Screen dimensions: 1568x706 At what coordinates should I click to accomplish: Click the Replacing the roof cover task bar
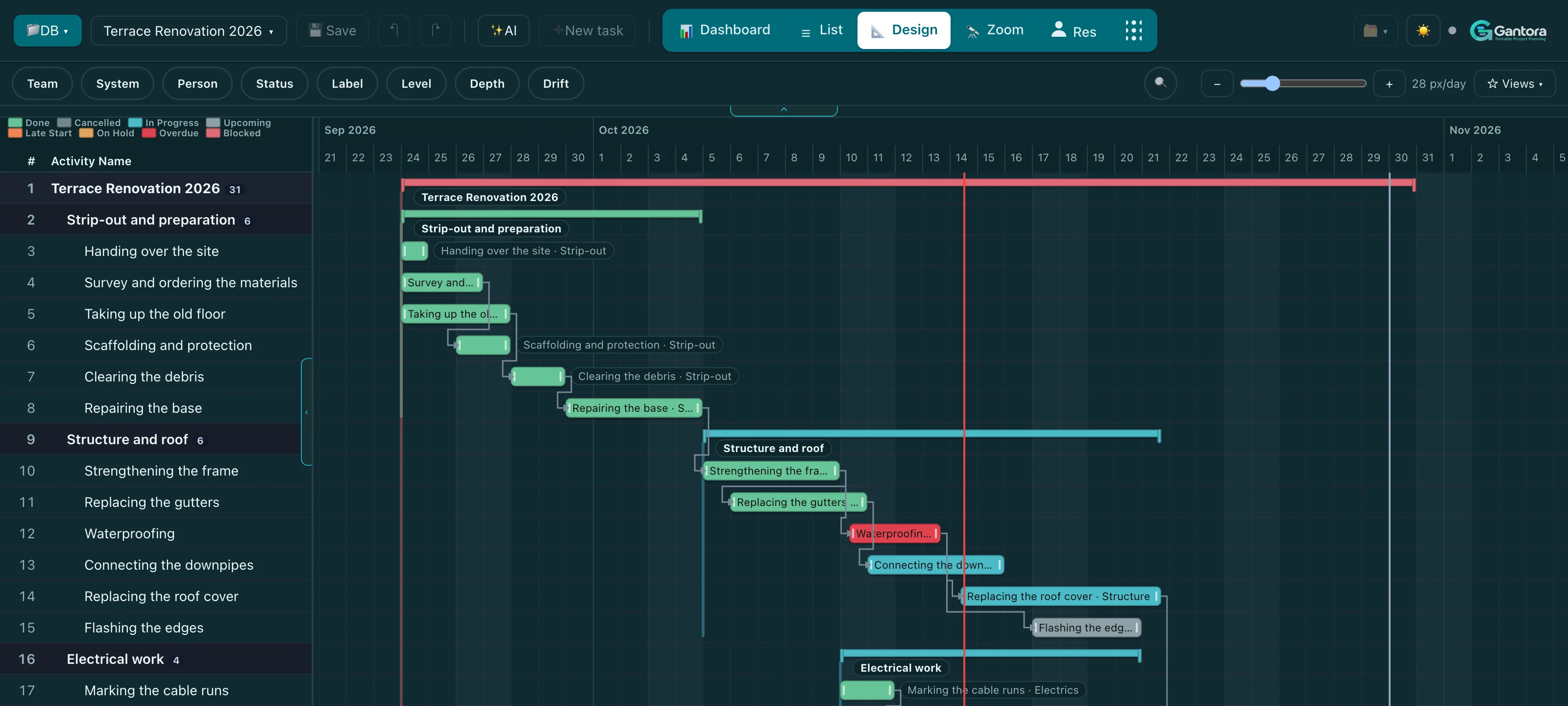pyautogui.click(x=1060, y=596)
